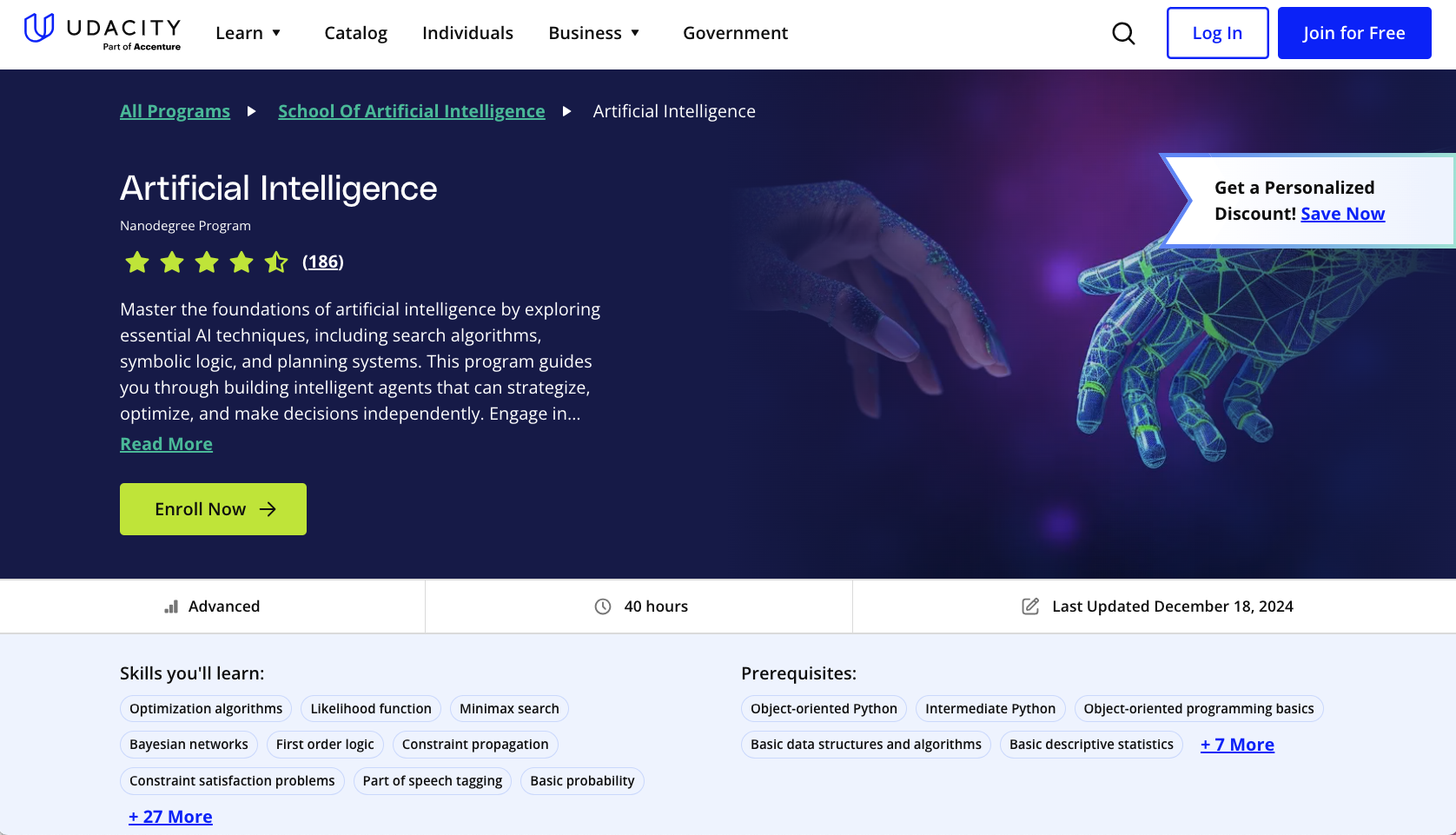Image resolution: width=1456 pixels, height=835 pixels.
Task: Show the + 27 More skills
Action: click(170, 817)
